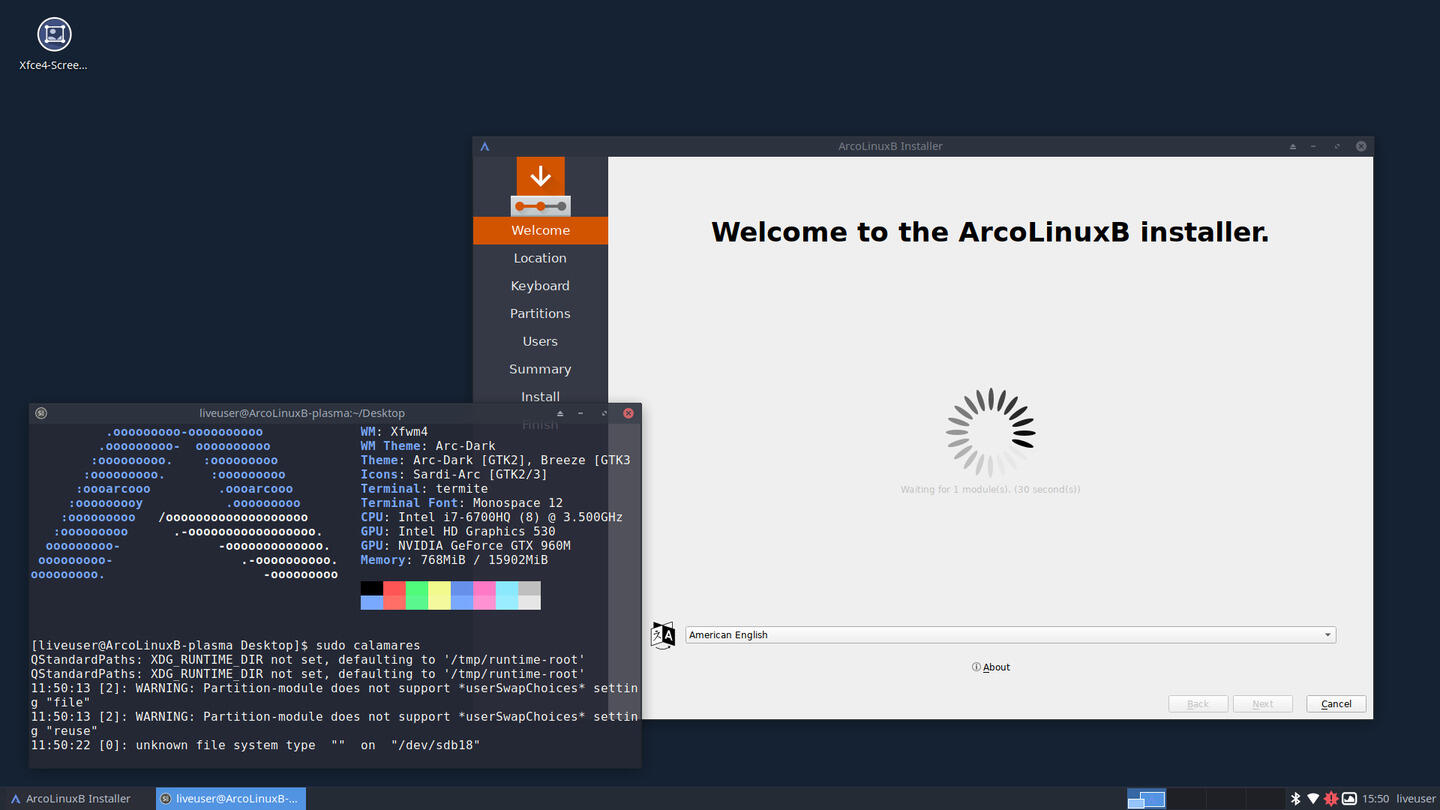The image size is (1440, 810).
Task: Click 'WM: Xfwm4' line in terminal
Action: (394, 432)
